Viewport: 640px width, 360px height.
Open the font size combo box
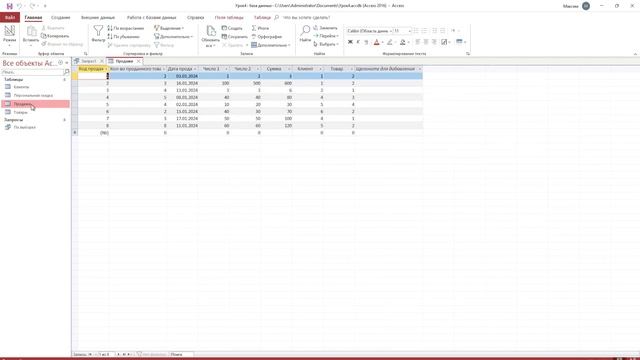(x=402, y=31)
